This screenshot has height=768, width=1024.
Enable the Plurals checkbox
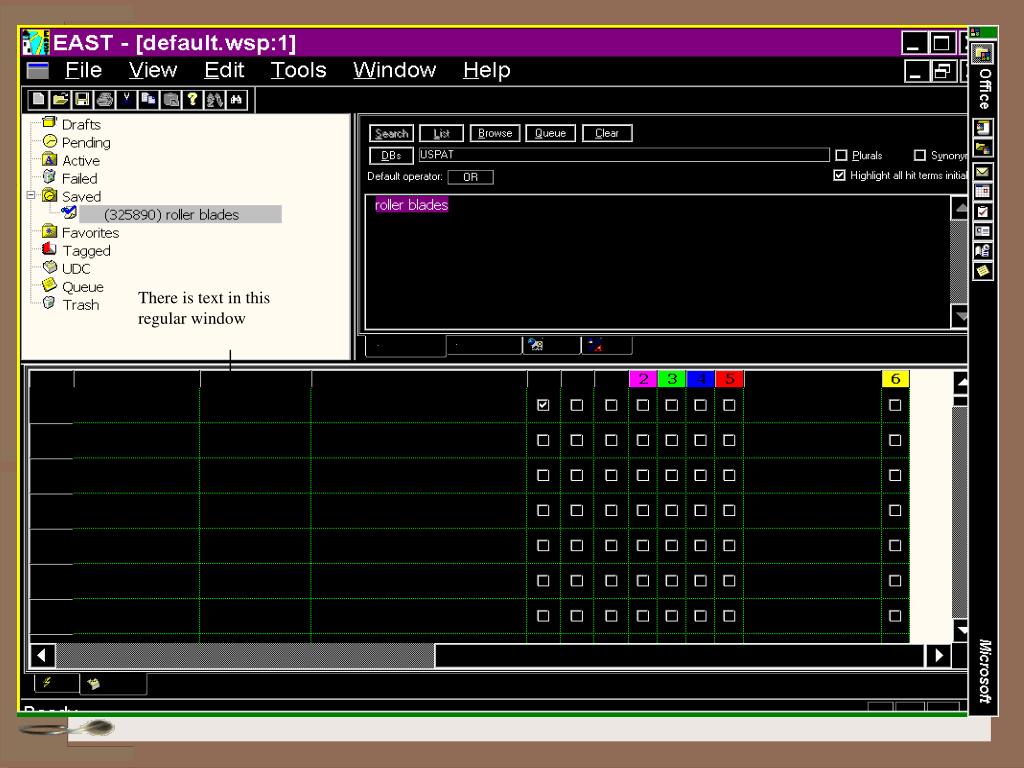click(842, 155)
